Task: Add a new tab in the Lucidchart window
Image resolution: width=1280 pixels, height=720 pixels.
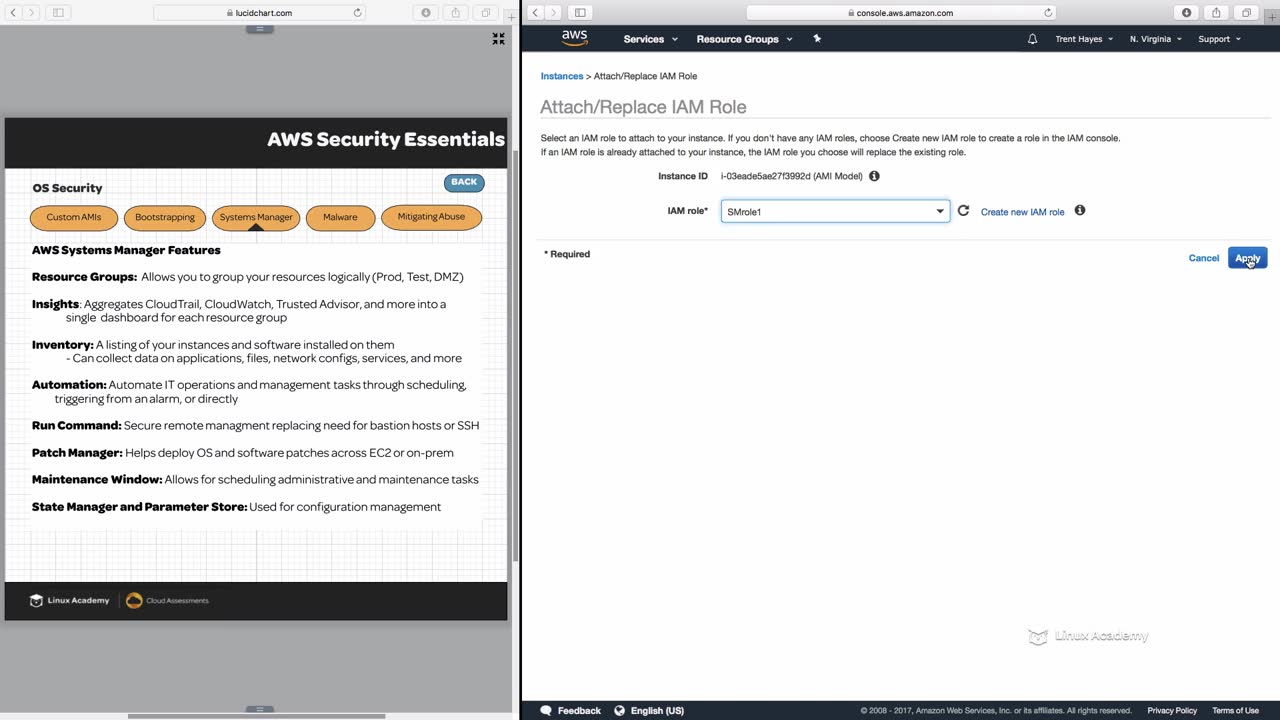Action: (511, 17)
